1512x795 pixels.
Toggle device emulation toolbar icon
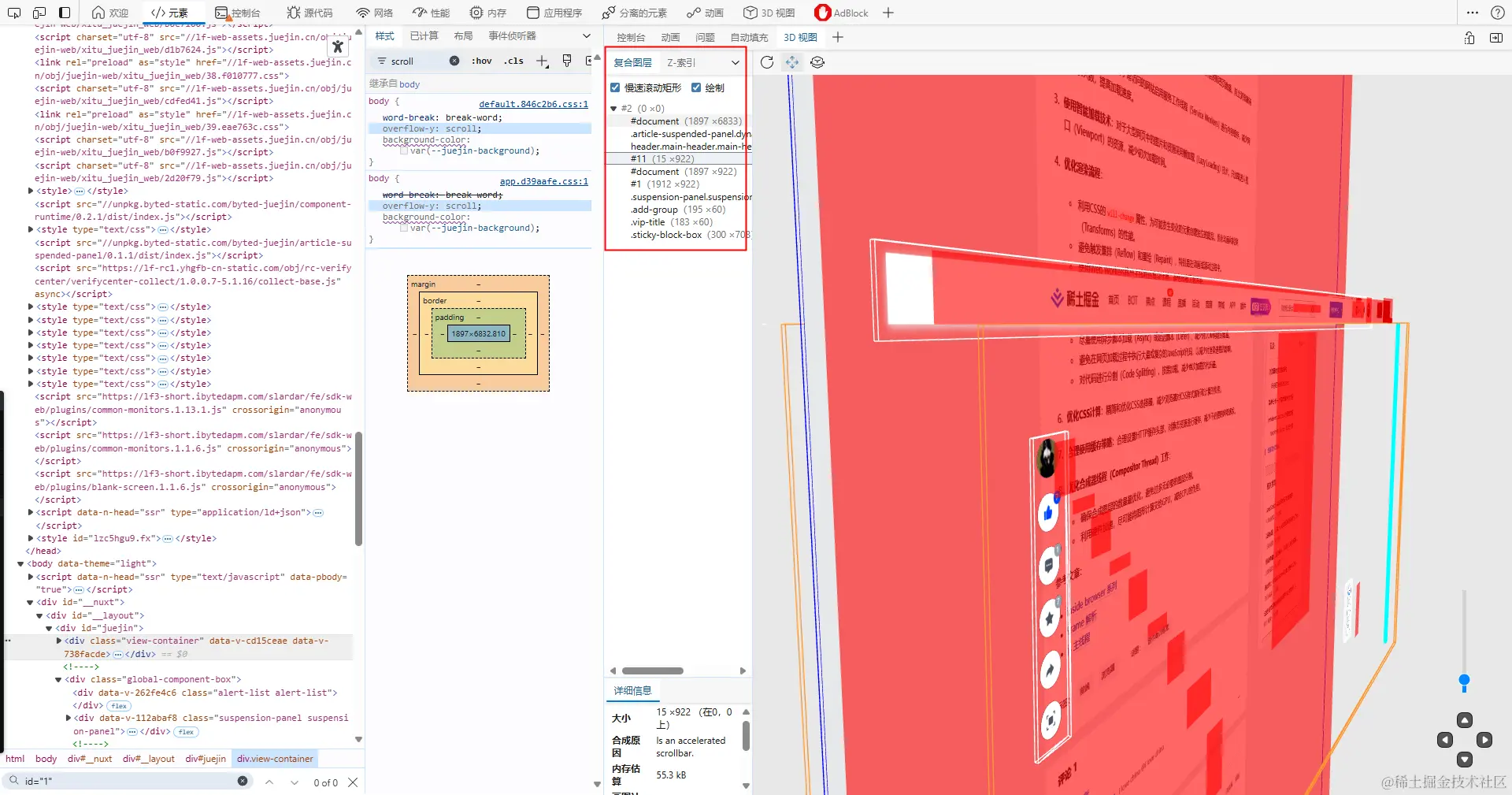coord(39,13)
